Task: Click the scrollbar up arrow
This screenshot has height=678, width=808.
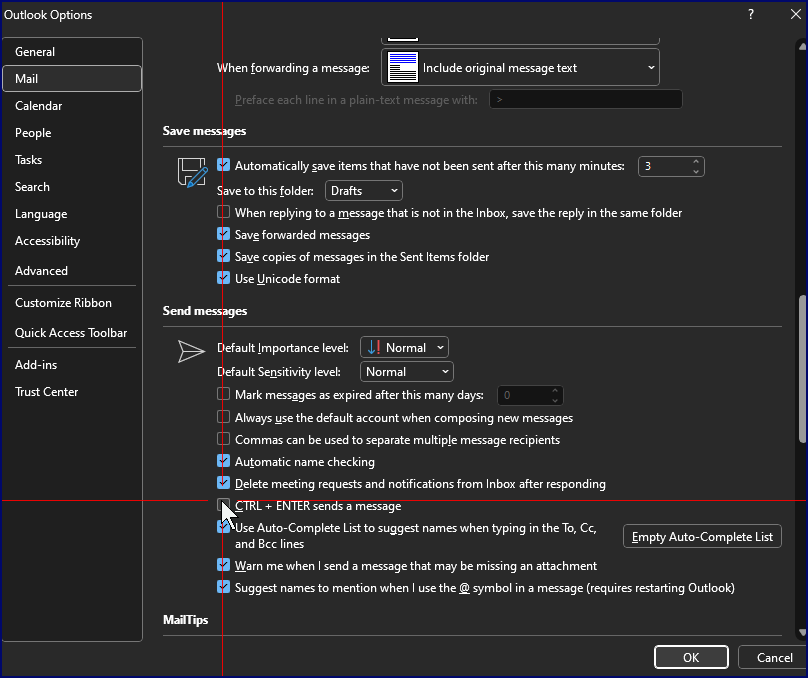Action: pos(802,47)
